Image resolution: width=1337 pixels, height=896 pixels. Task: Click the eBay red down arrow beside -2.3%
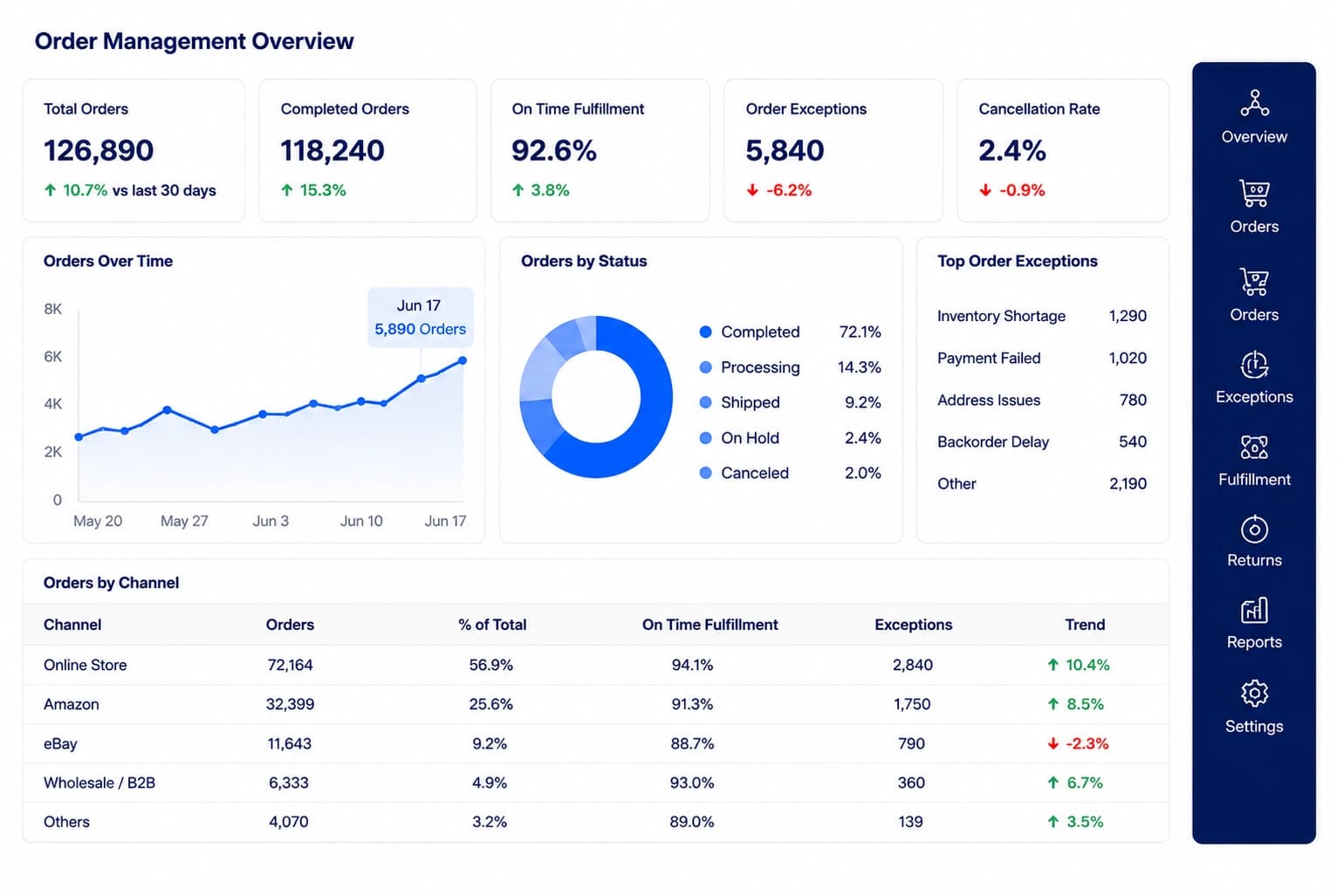[1053, 743]
